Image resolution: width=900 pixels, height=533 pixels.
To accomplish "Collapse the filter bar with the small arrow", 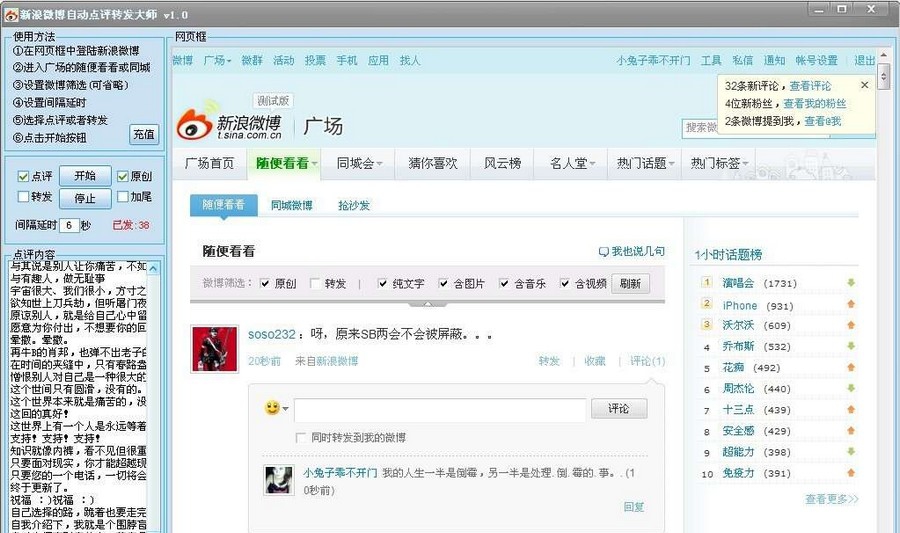I will click(428, 304).
